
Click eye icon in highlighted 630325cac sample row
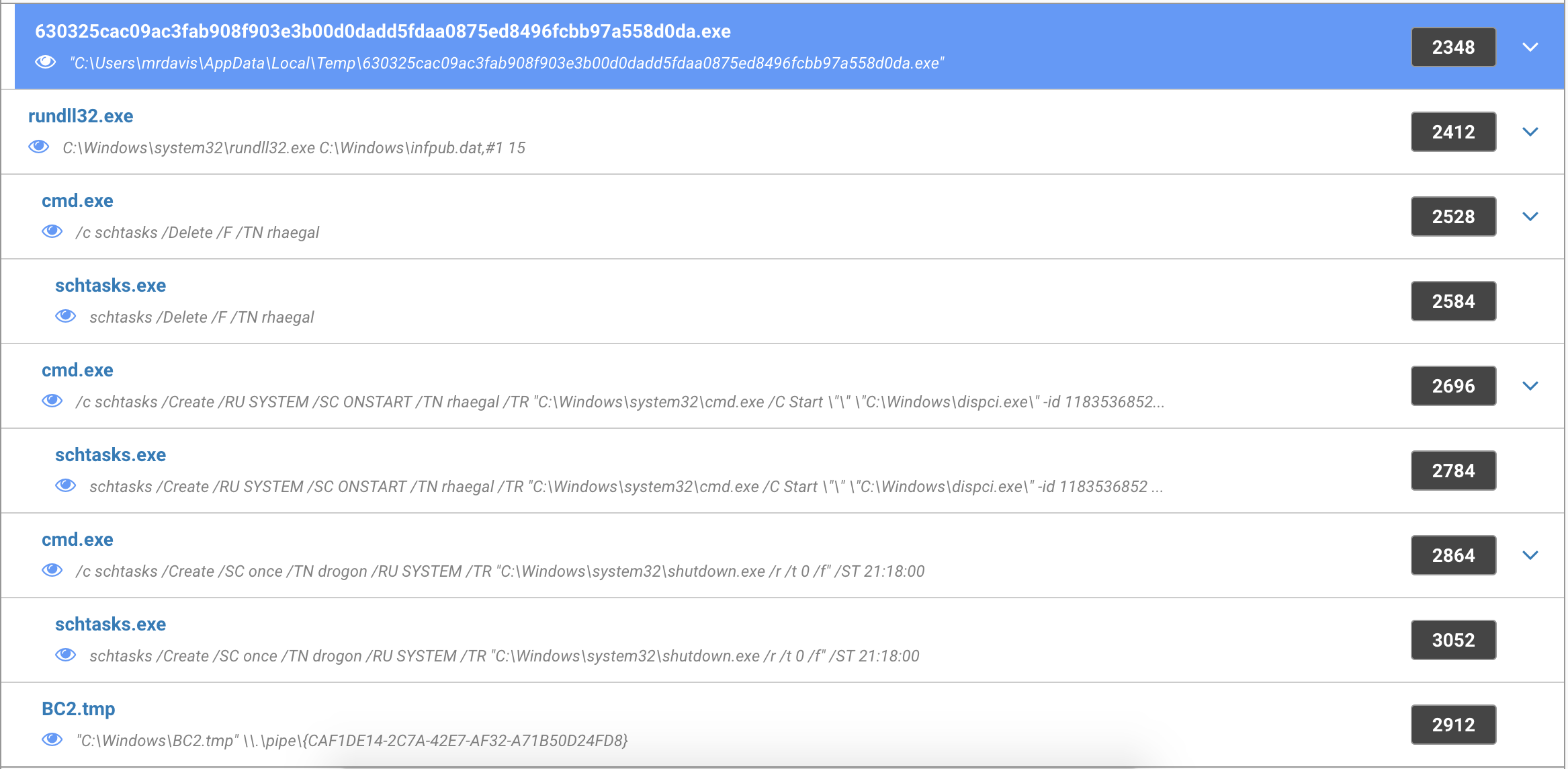46,63
